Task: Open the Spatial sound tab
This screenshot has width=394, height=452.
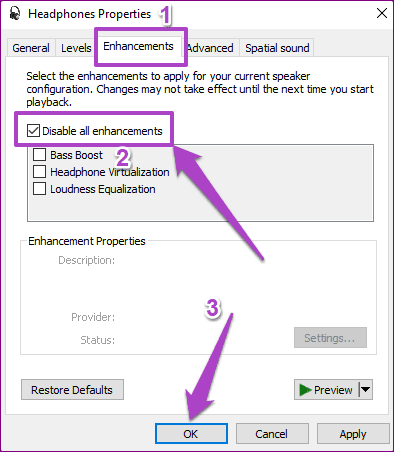Action: [x=277, y=48]
